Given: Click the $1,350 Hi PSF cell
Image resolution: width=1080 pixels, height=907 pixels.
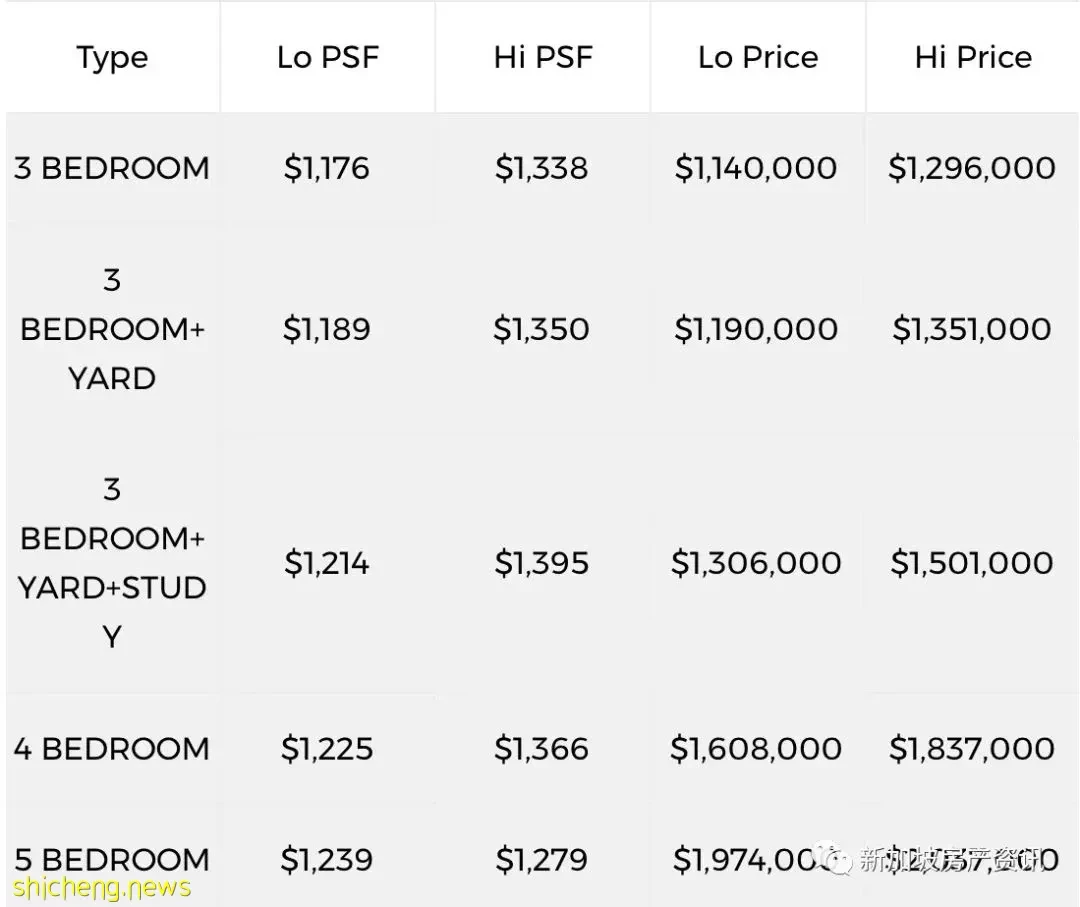Looking at the screenshot, I should 541,329.
